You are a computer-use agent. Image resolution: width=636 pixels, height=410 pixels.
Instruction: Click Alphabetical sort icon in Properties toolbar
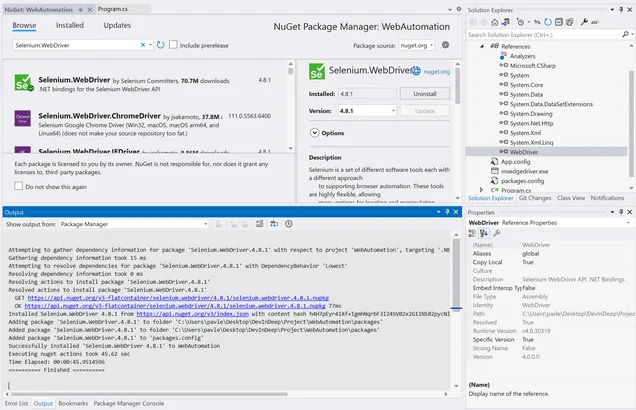pyautogui.click(x=484, y=233)
